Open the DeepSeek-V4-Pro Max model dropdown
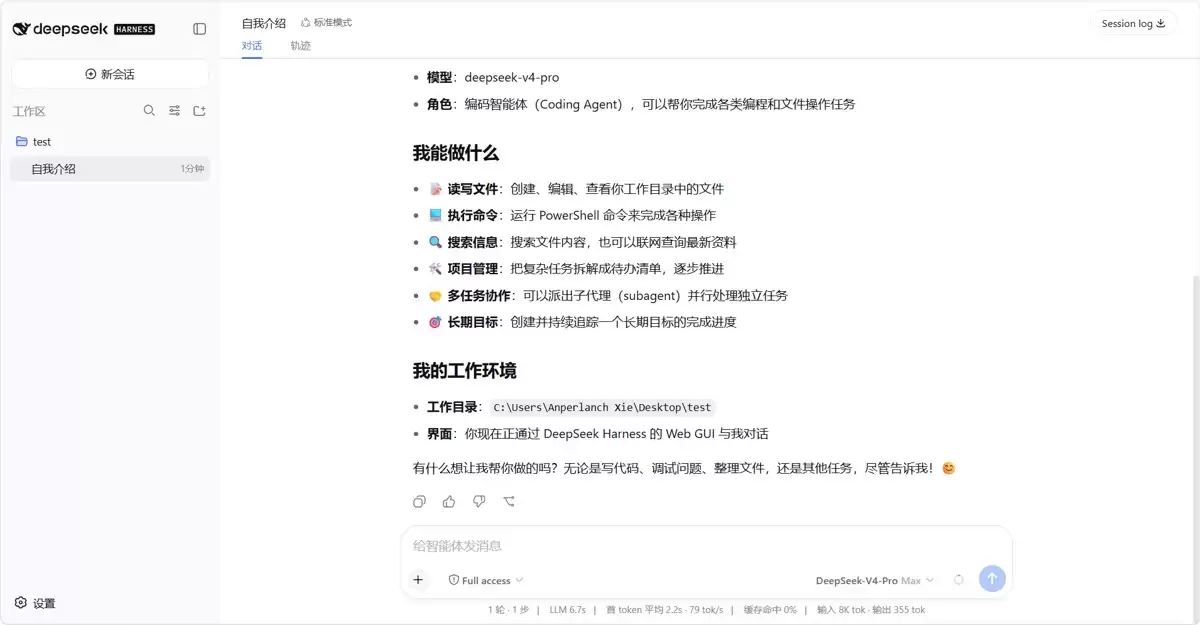The width and height of the screenshot is (1200, 625). point(875,580)
